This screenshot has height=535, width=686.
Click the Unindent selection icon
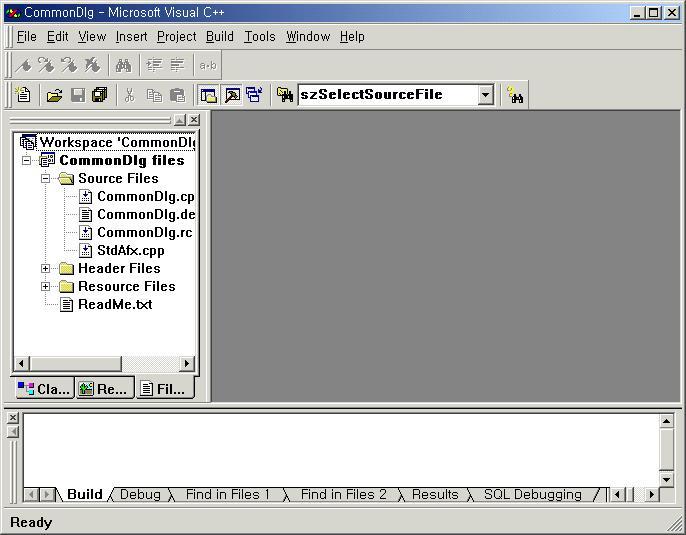coord(177,65)
